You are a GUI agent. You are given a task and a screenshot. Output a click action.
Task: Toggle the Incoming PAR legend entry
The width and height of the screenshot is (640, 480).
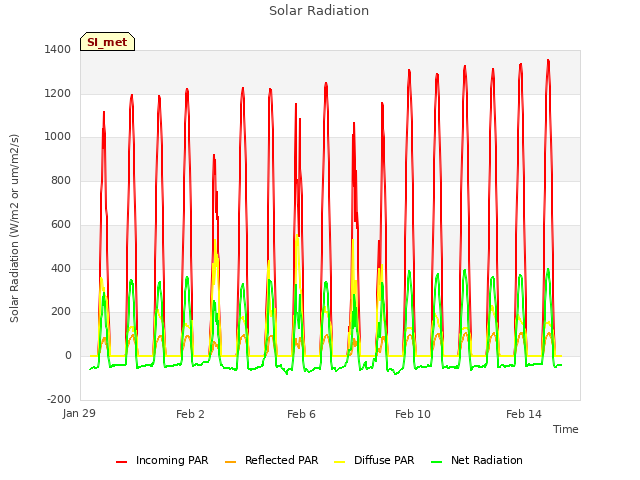[x=162, y=460]
